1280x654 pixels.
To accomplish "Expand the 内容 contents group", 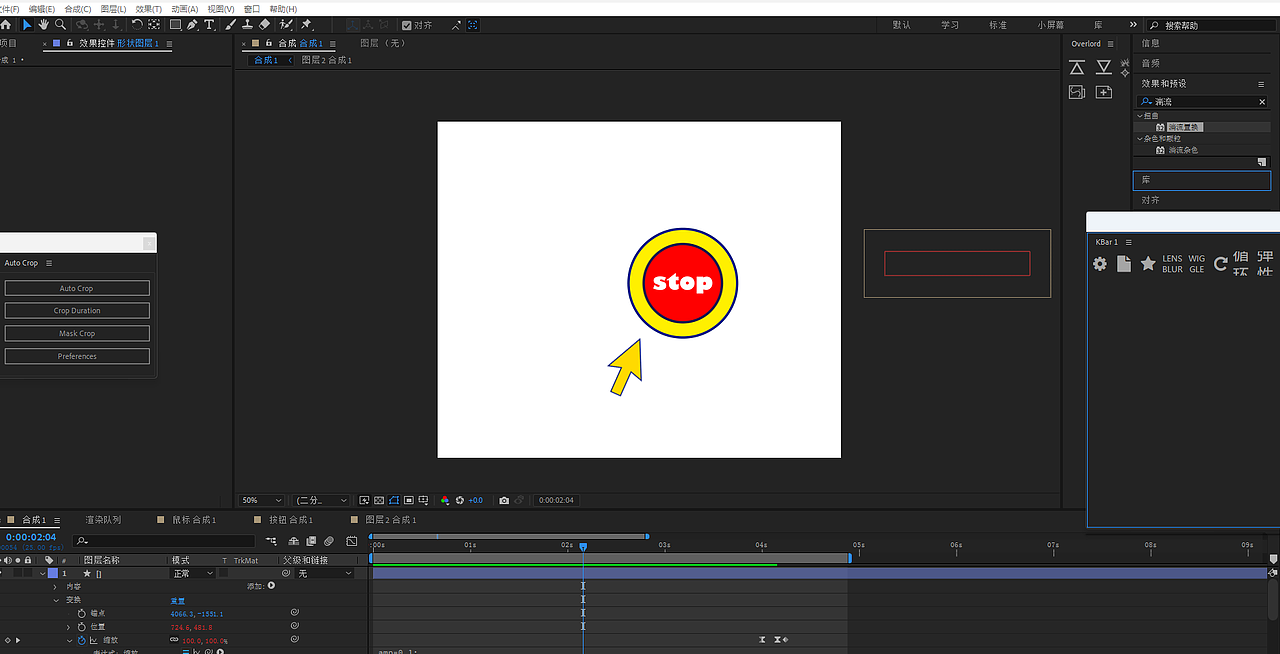I will 57,586.
